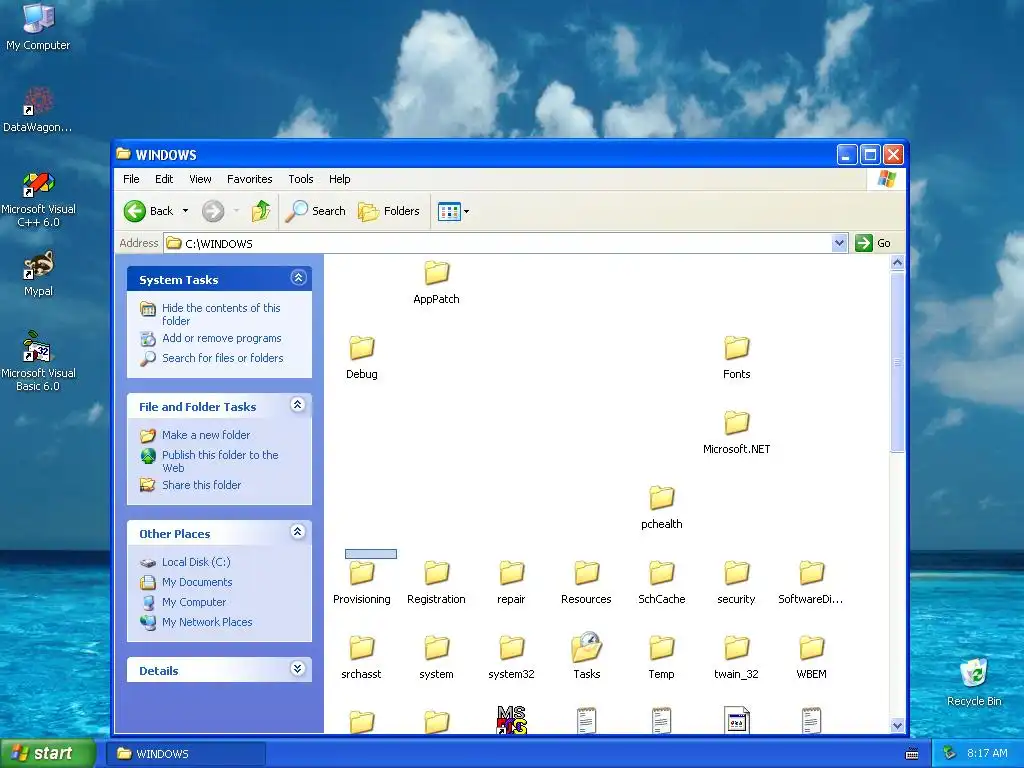
Task: Select the DataWagon desktop shortcut
Action: click(38, 110)
